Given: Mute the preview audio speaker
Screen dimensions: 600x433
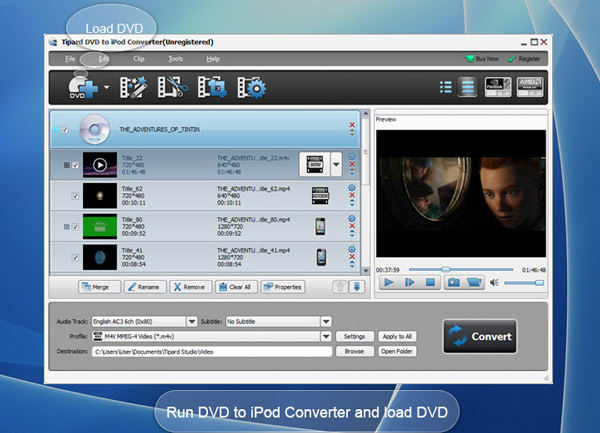Looking at the screenshot, I should [x=494, y=283].
